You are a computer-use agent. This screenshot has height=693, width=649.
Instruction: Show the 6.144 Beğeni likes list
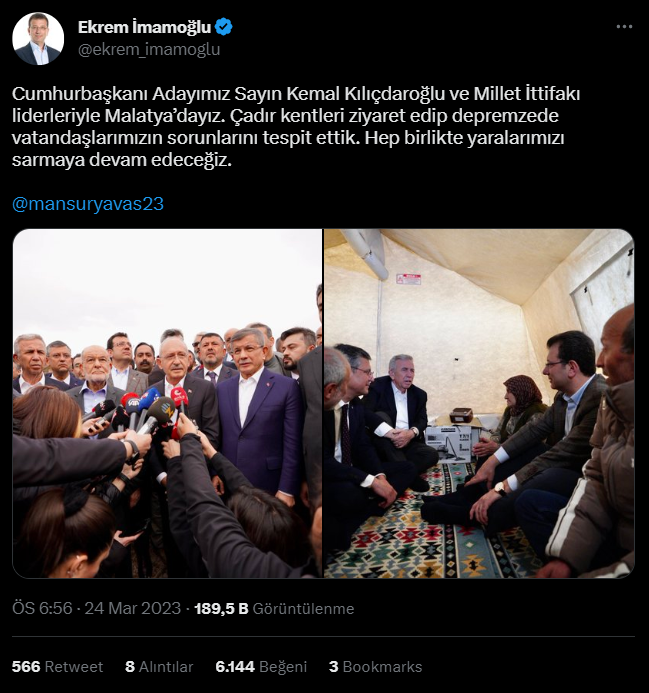point(261,666)
